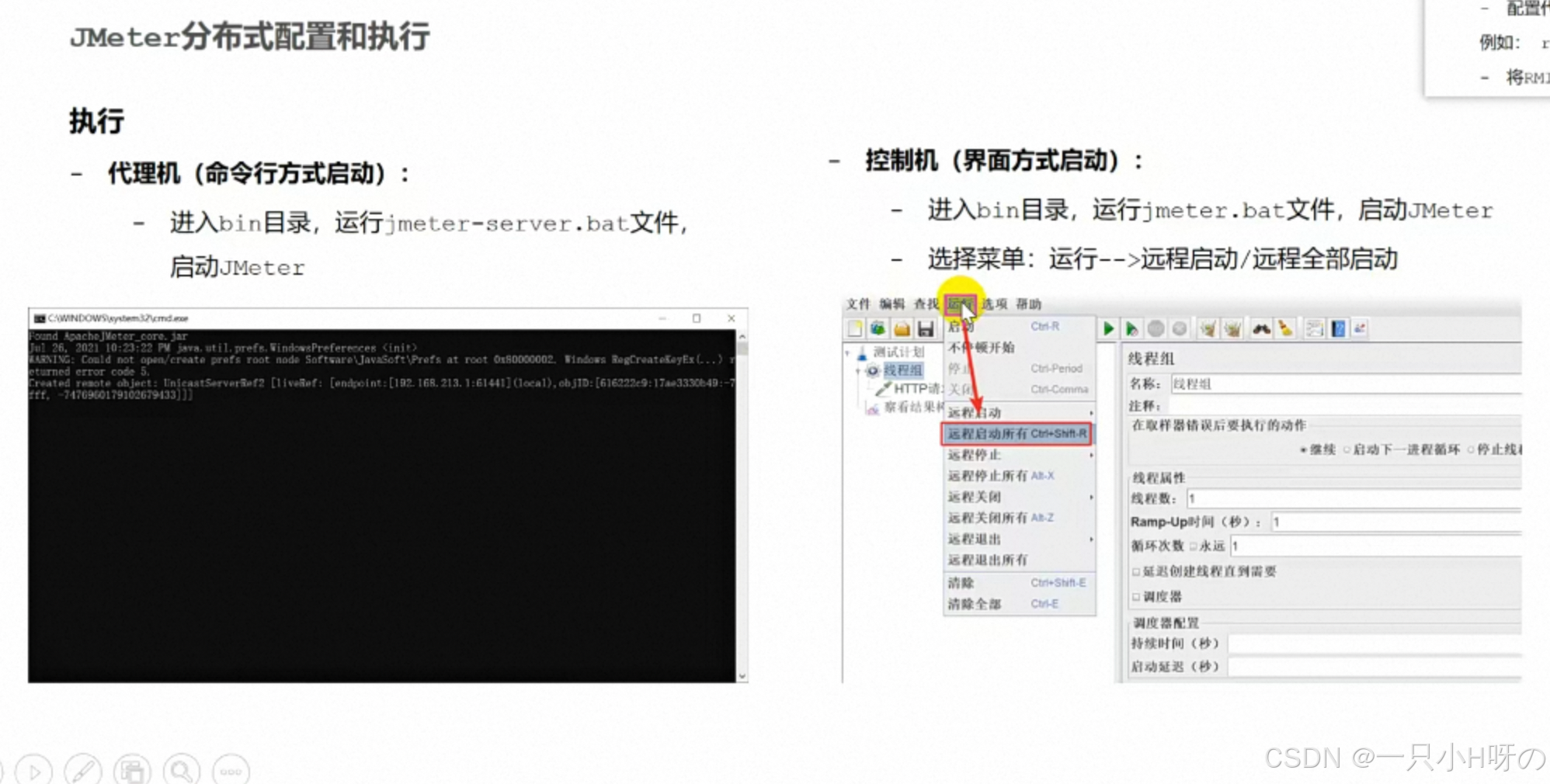1550x784 pixels.
Task: Expand the 远程停止 submenu
Action: click(x=1019, y=455)
